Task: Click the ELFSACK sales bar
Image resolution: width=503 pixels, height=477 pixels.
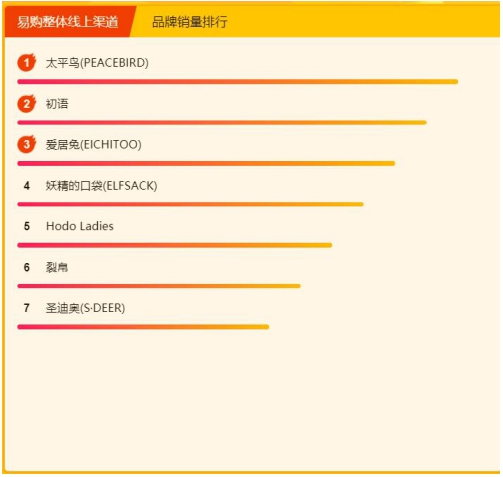Action: (x=190, y=204)
